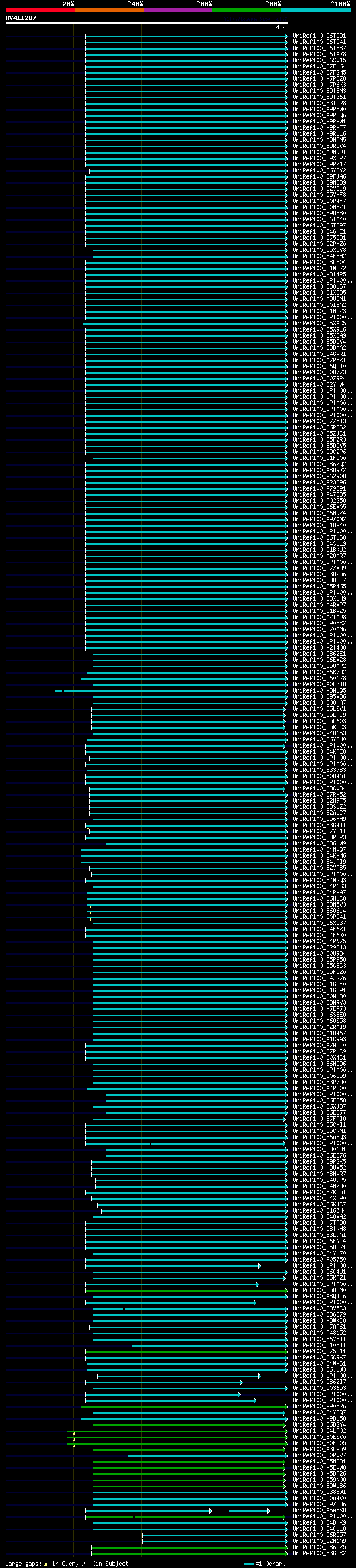Open hit UniRef100_Q86LW9
This screenshot has height=1568, width=356.
click(x=319, y=844)
